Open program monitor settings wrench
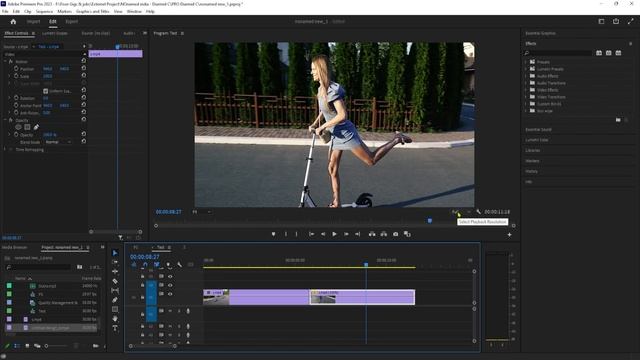The width and height of the screenshot is (640, 360). coord(478,212)
